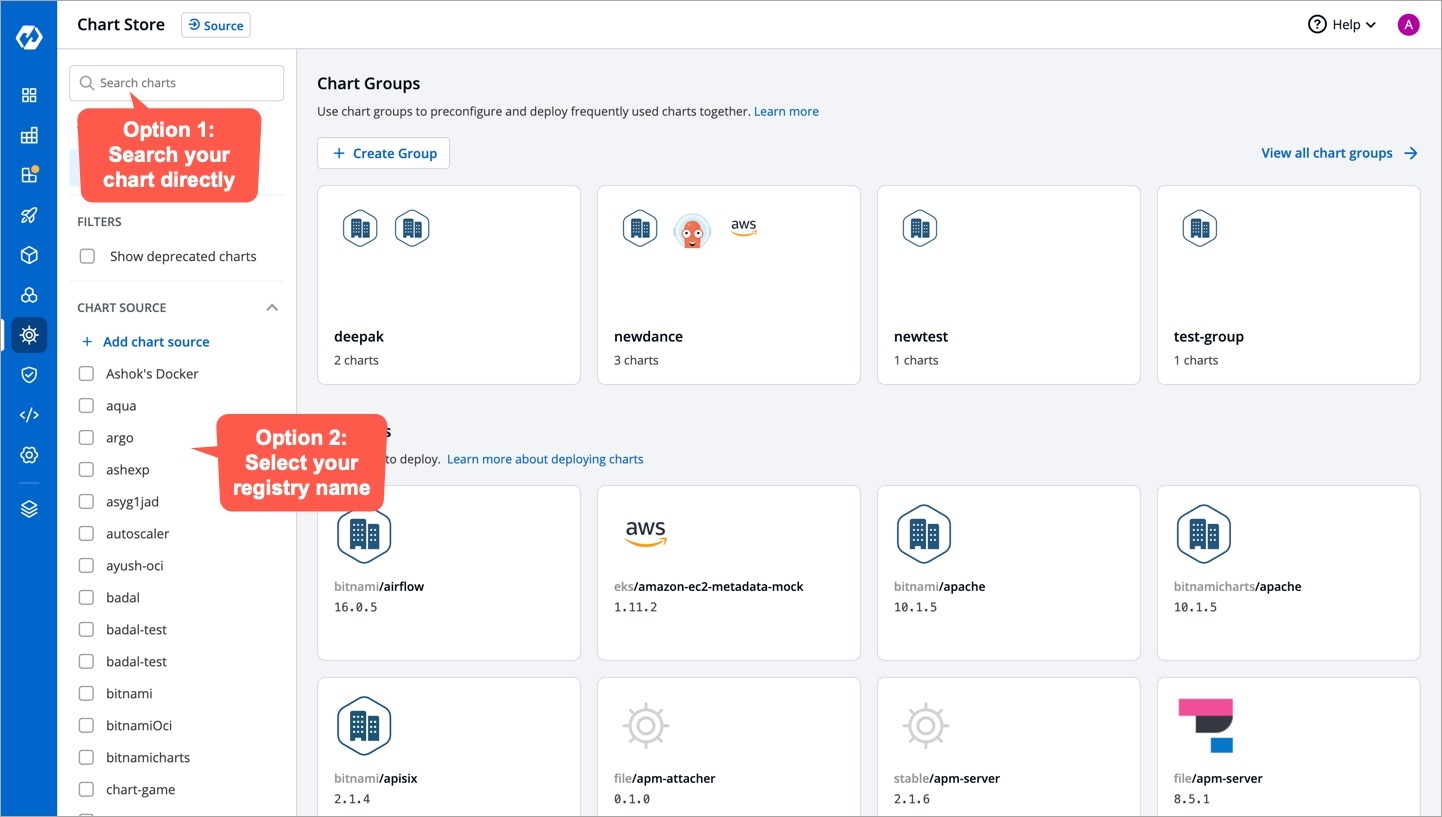Click the Source button beside Chart Store
The height and width of the screenshot is (817, 1442).
(x=216, y=25)
